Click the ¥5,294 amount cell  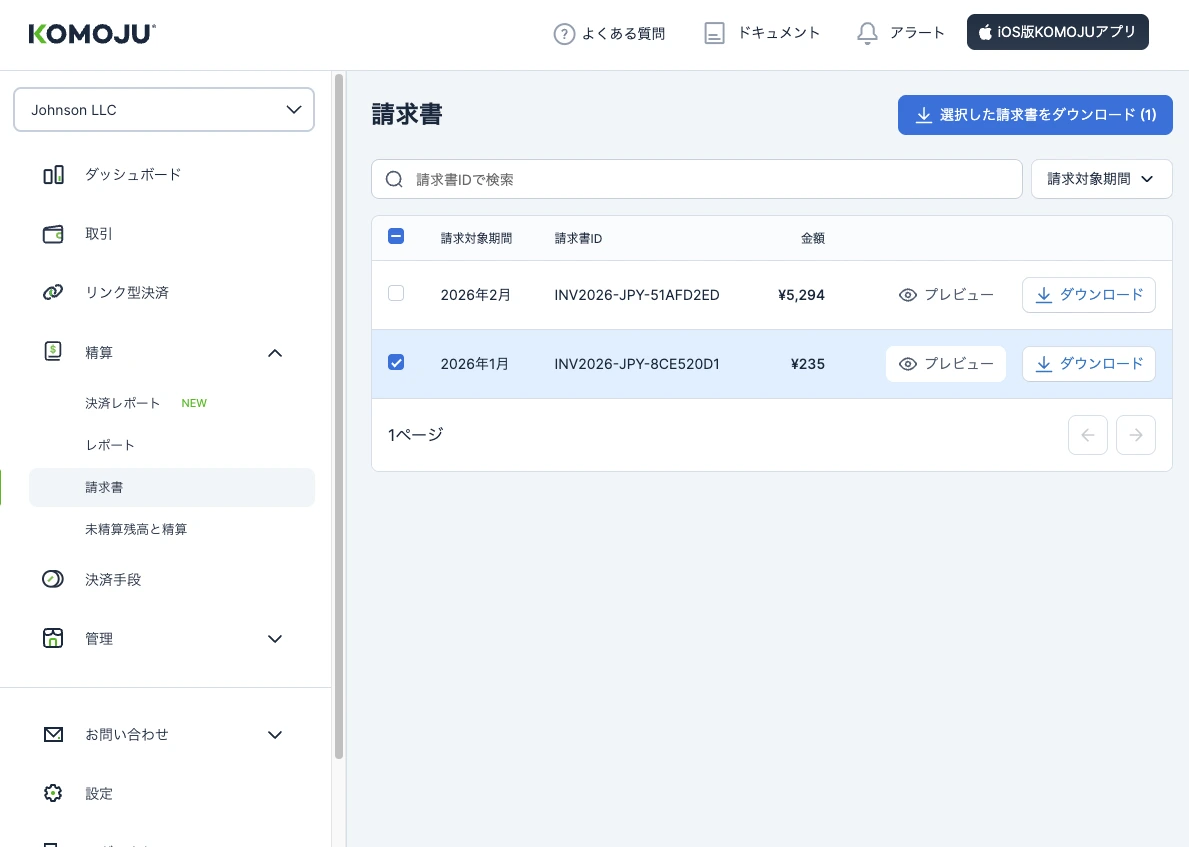[x=802, y=295]
